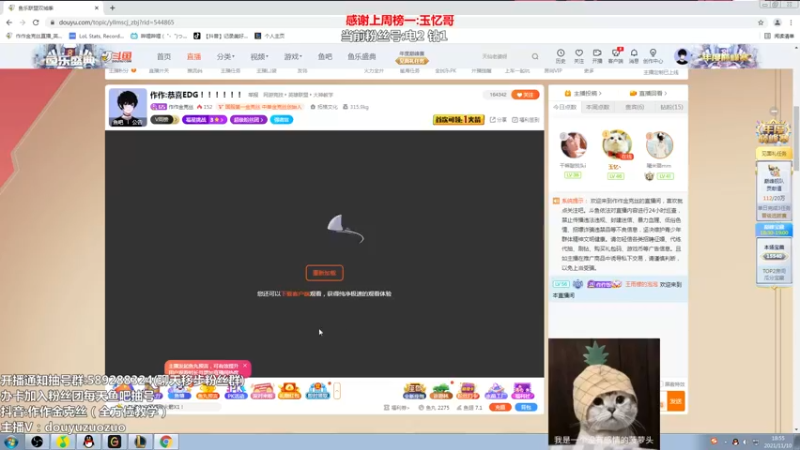The width and height of the screenshot is (800, 450).
Task: Click the purple gift icon at gift bar end
Action: pos(522,391)
